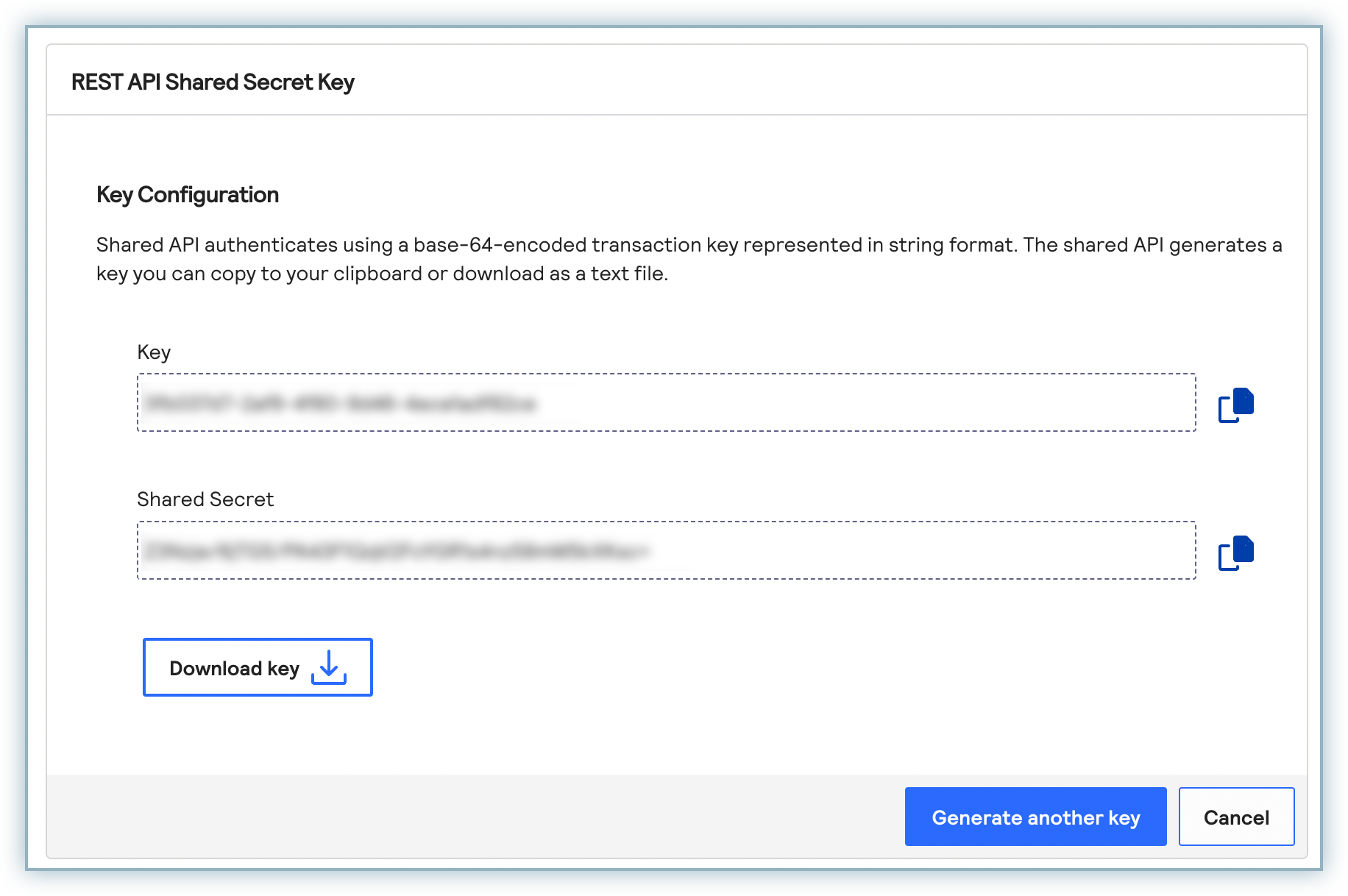Generate another key

pyautogui.click(x=1035, y=817)
